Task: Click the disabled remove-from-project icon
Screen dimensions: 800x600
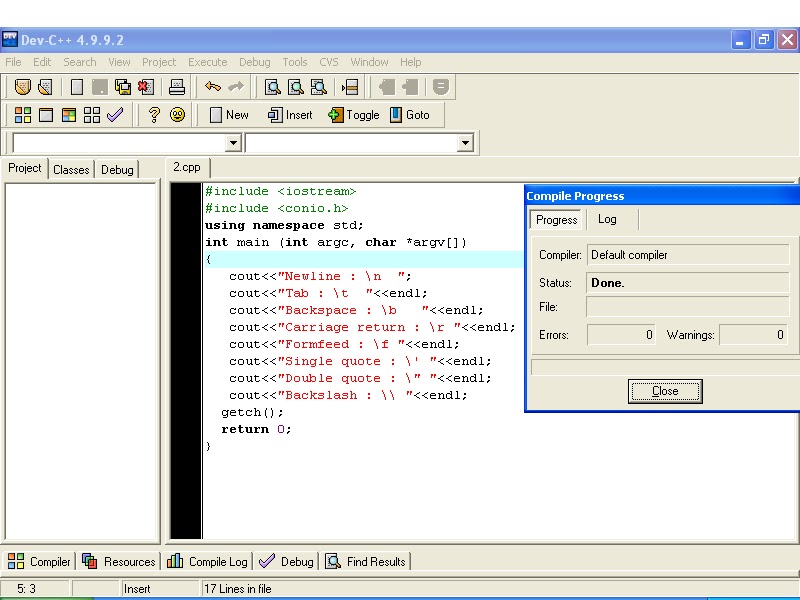Action: [x=410, y=87]
